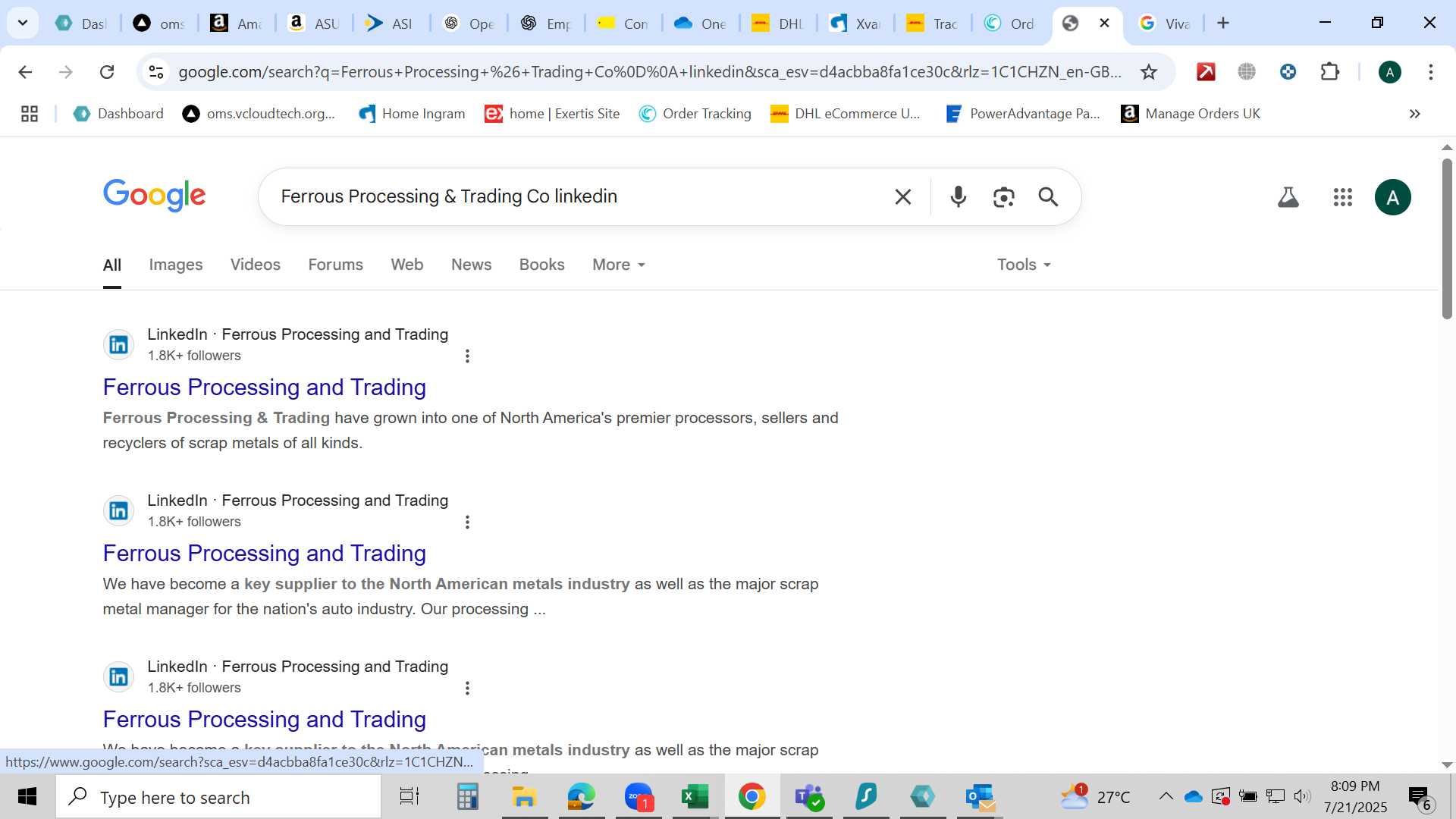Open PowerAdvantage bookmark
The height and width of the screenshot is (819, 1456).
pyautogui.click(x=1021, y=114)
